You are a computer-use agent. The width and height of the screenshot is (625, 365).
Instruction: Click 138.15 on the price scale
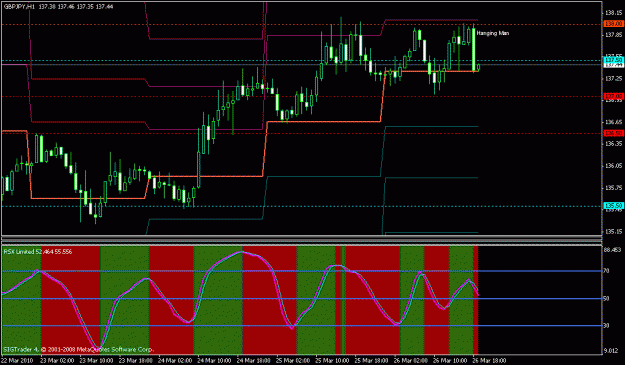point(614,13)
